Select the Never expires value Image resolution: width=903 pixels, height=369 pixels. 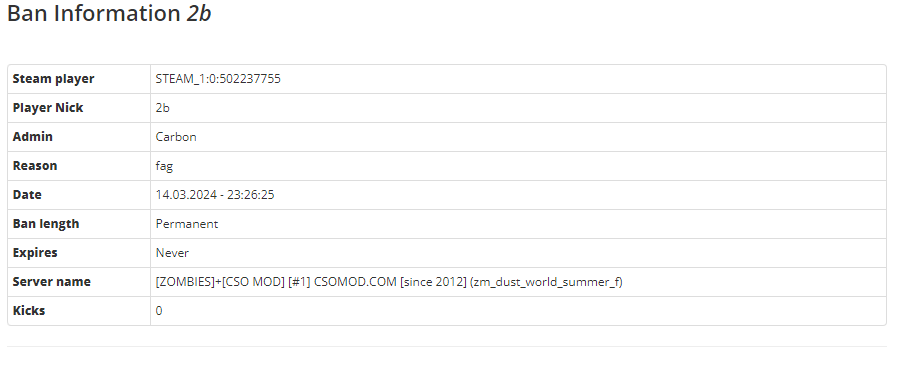click(x=172, y=253)
